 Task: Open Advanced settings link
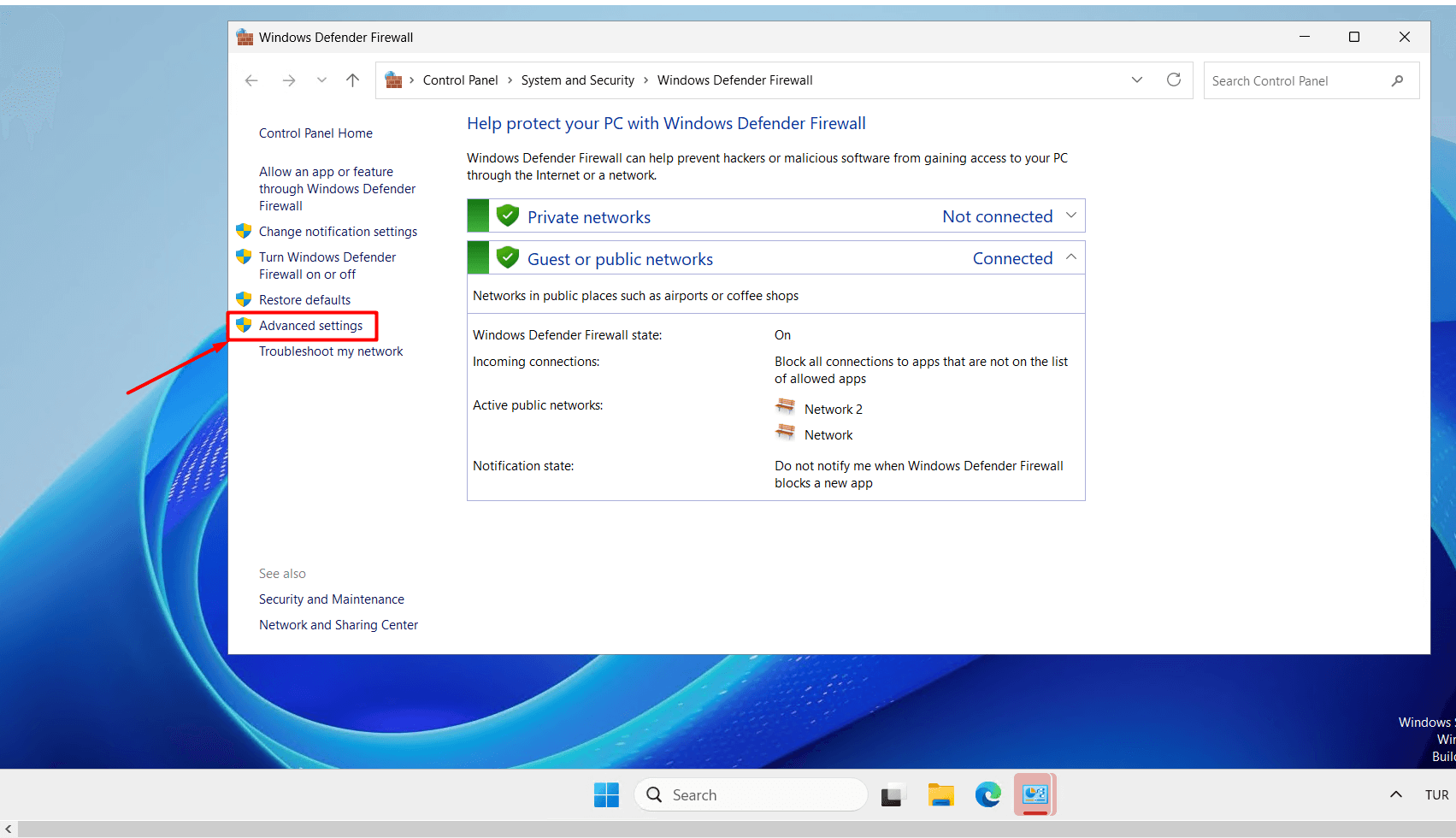(x=310, y=326)
